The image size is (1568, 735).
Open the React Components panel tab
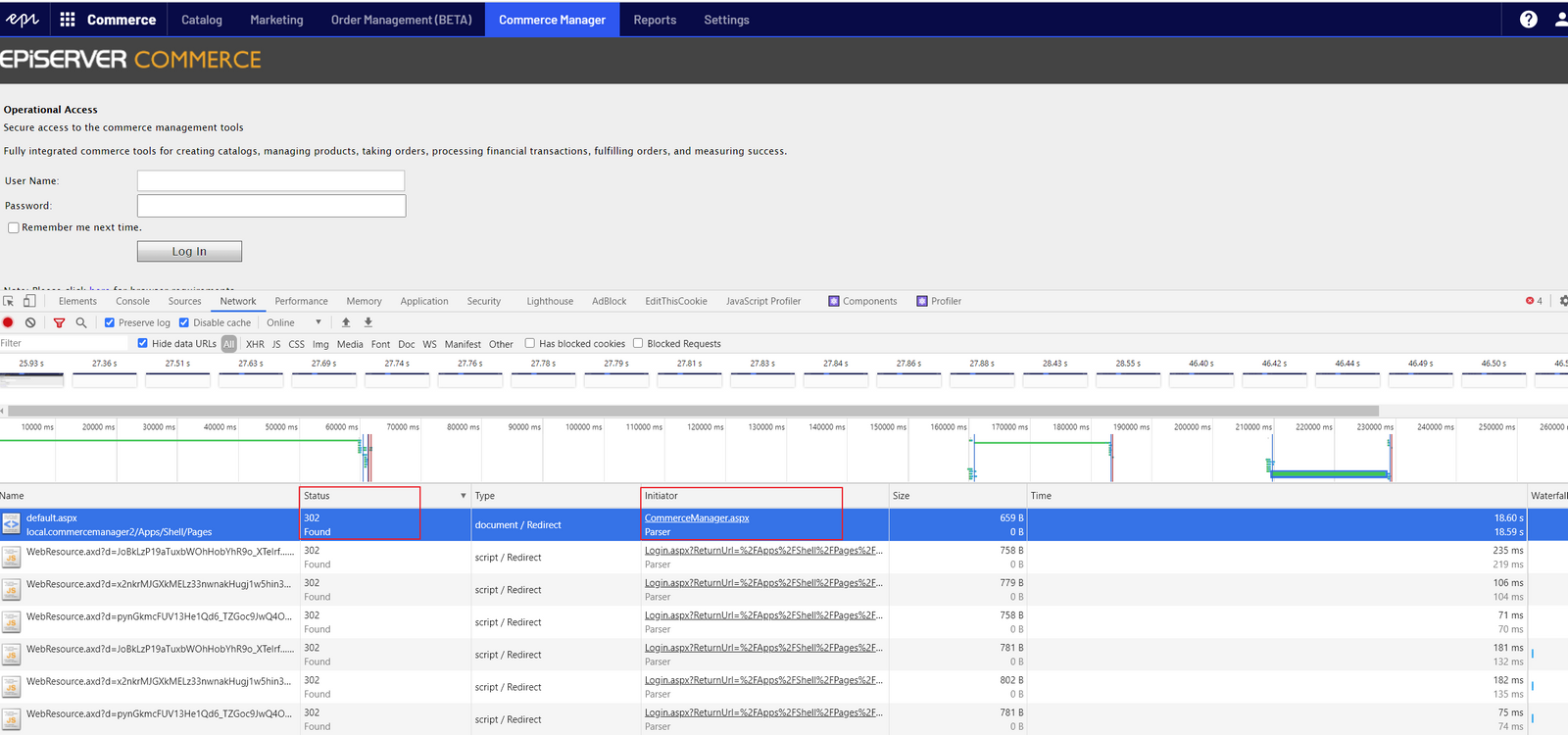[x=862, y=301]
